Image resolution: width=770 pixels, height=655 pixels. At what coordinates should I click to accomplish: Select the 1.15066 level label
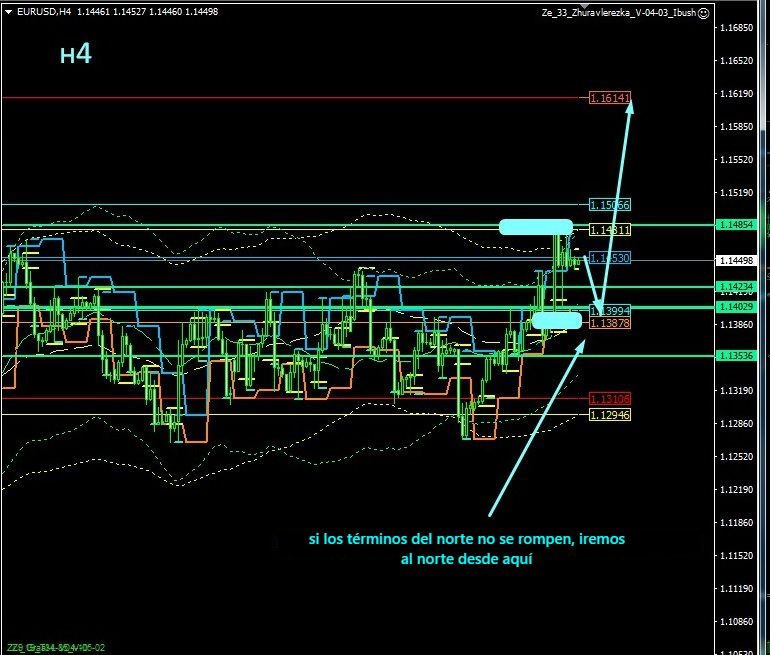pyautogui.click(x=609, y=205)
